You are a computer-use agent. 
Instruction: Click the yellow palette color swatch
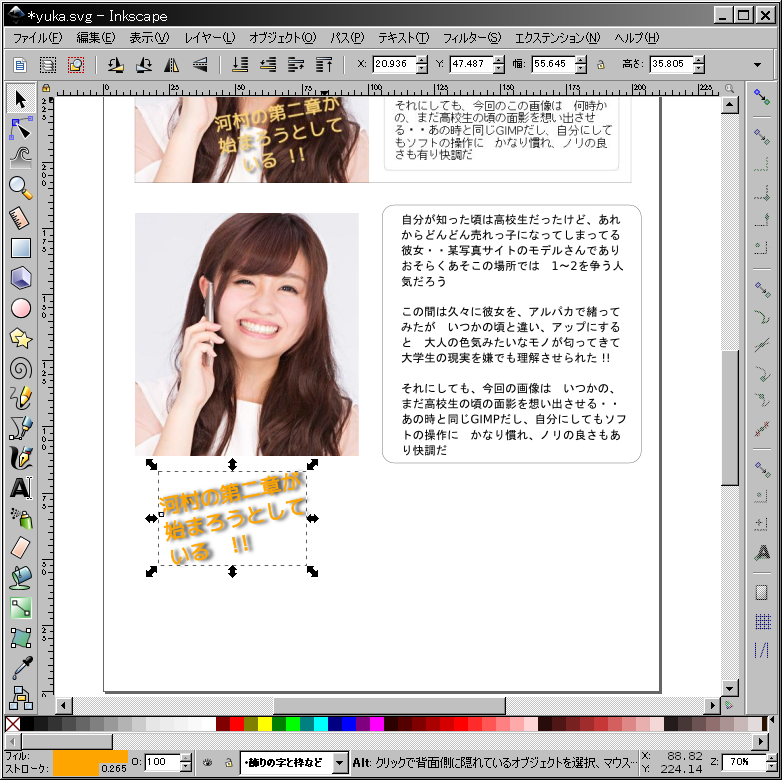click(x=265, y=724)
